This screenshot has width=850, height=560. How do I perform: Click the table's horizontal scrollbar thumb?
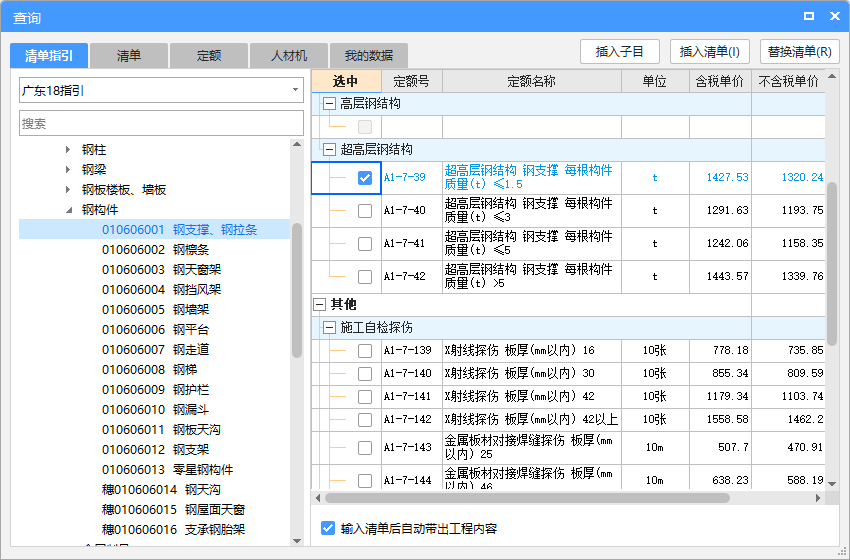point(527,498)
